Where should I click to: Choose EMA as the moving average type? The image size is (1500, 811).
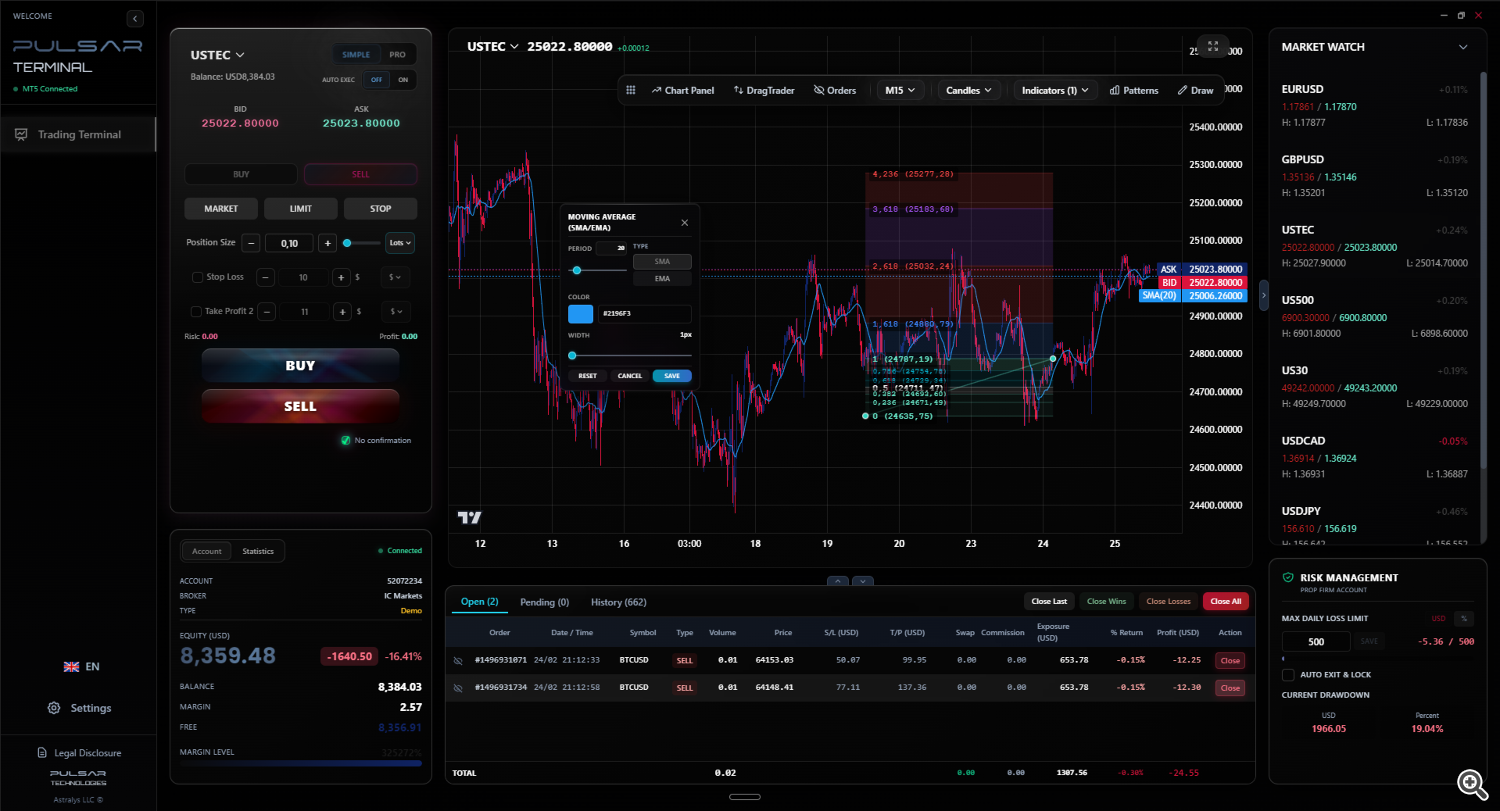pyautogui.click(x=662, y=279)
